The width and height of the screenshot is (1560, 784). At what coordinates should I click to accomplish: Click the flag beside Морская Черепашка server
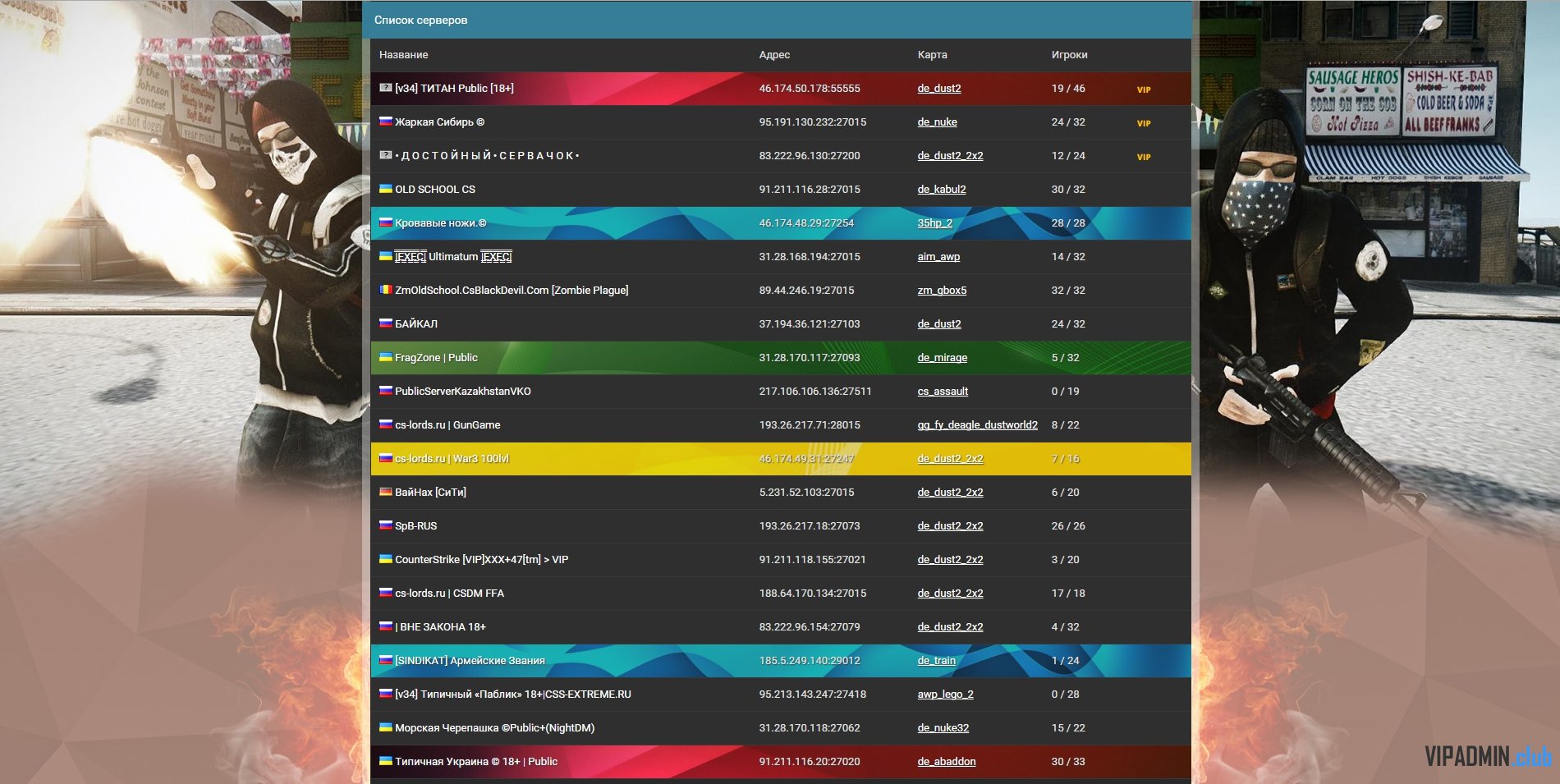pyautogui.click(x=385, y=727)
